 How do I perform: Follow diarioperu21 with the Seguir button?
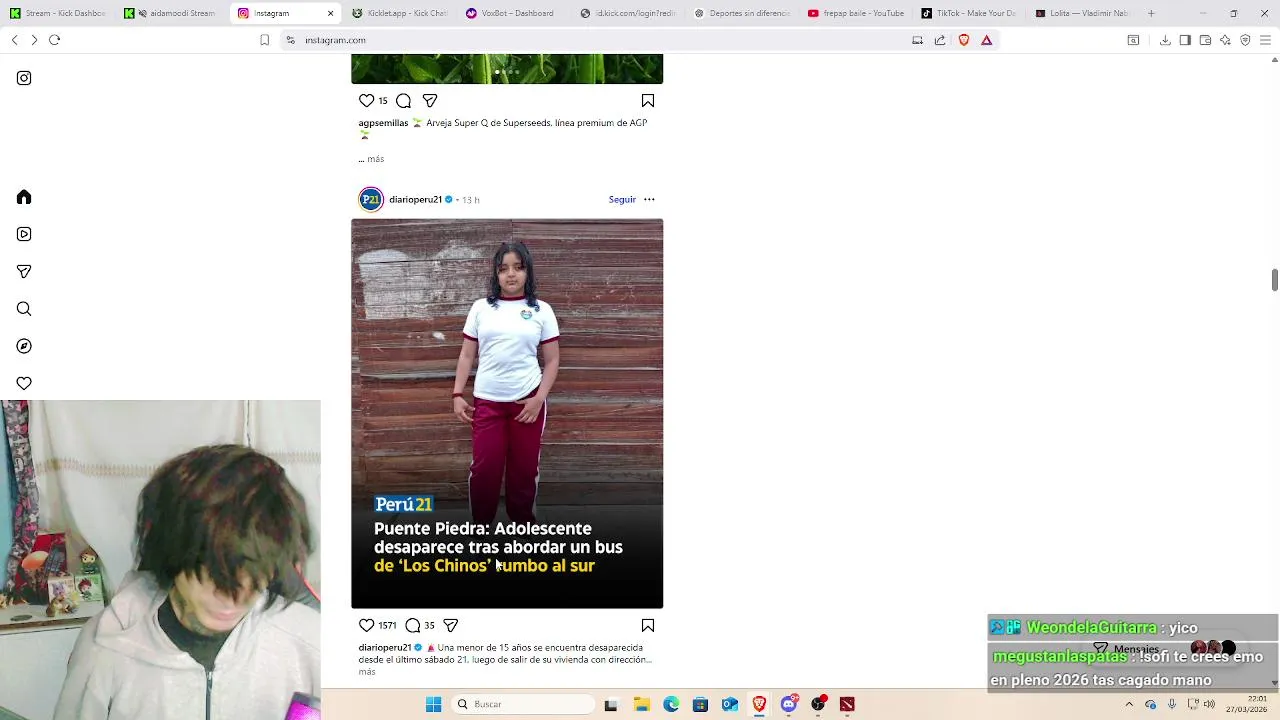click(622, 199)
